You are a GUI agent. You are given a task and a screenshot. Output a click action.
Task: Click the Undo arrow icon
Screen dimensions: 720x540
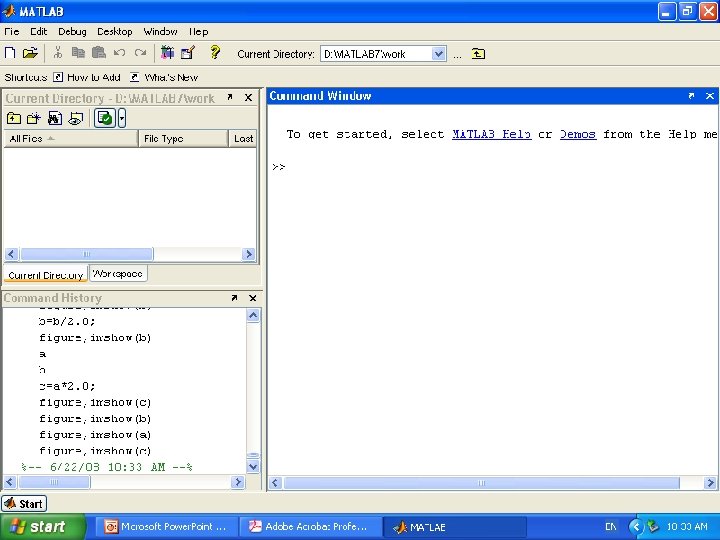(x=119, y=53)
